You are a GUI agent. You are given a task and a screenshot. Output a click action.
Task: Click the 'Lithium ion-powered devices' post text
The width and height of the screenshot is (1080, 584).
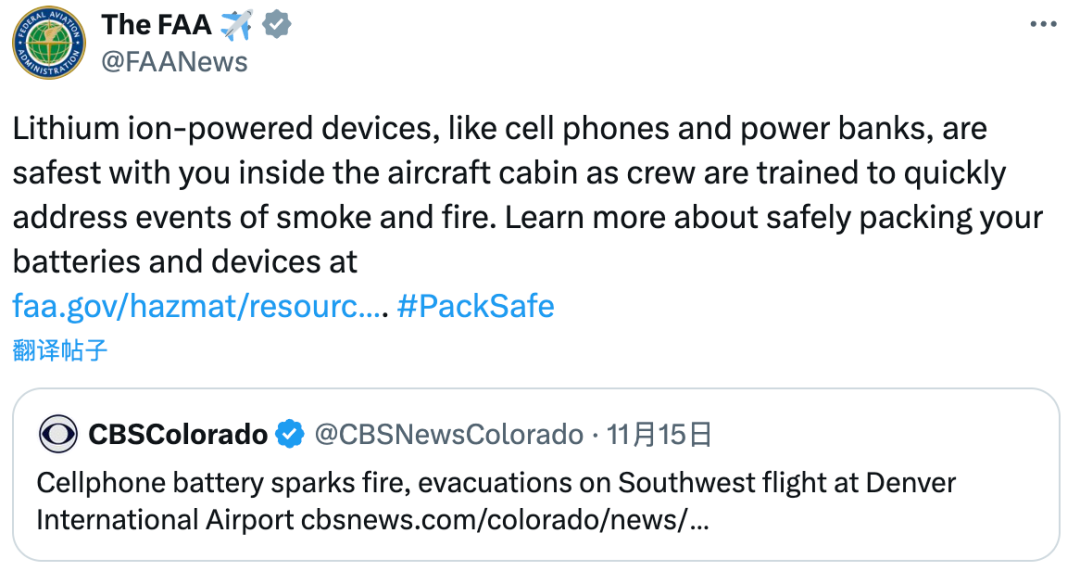226,129
